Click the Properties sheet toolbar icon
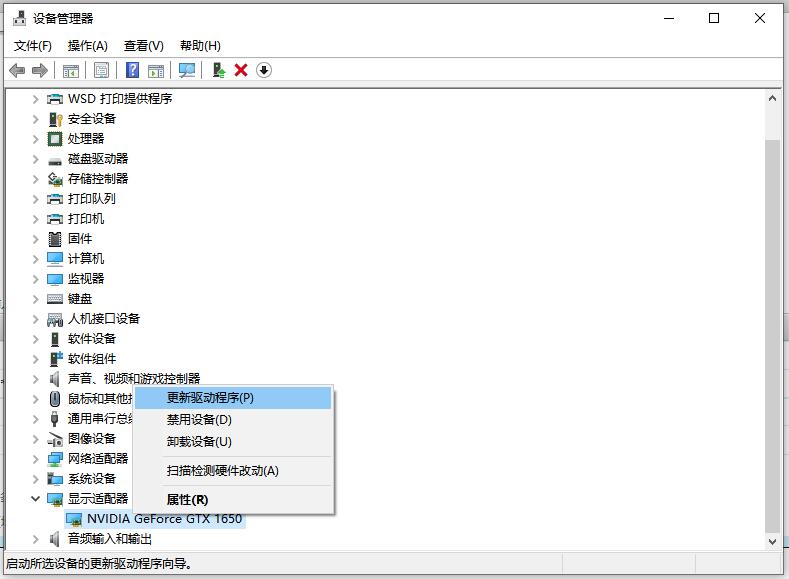The image size is (789, 579). point(101,70)
